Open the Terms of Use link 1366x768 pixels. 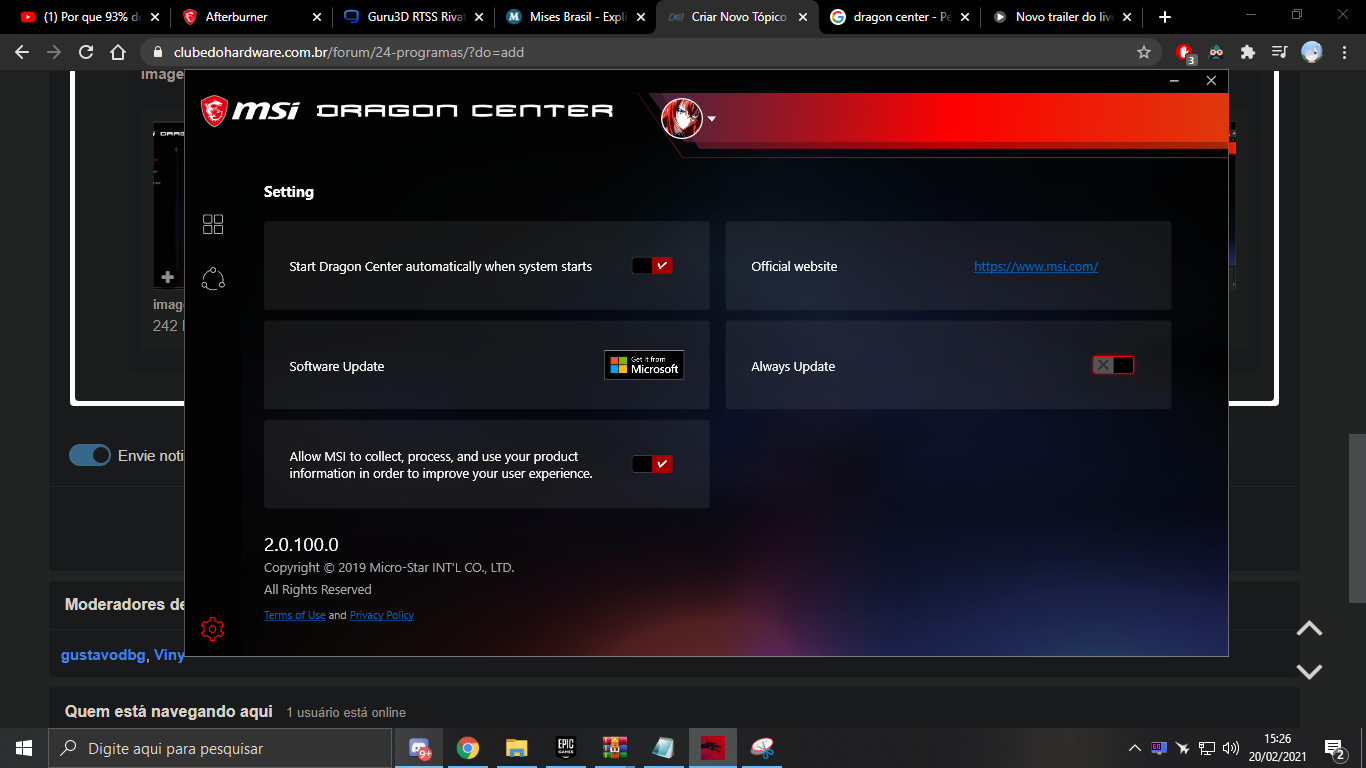click(x=295, y=615)
